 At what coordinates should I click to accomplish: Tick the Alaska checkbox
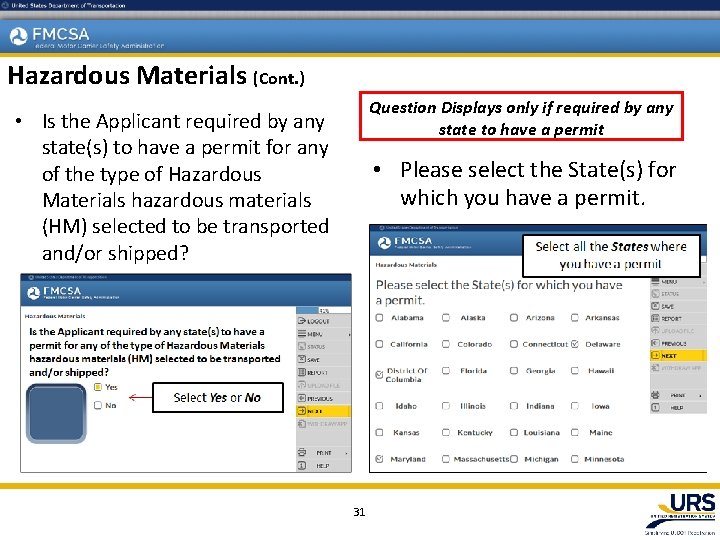(445, 318)
